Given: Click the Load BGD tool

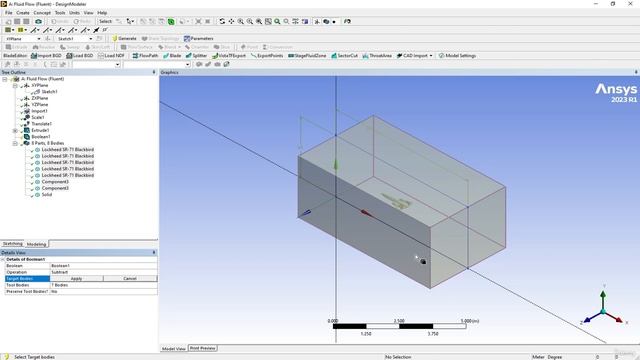Looking at the screenshot, I should tap(80, 56).
